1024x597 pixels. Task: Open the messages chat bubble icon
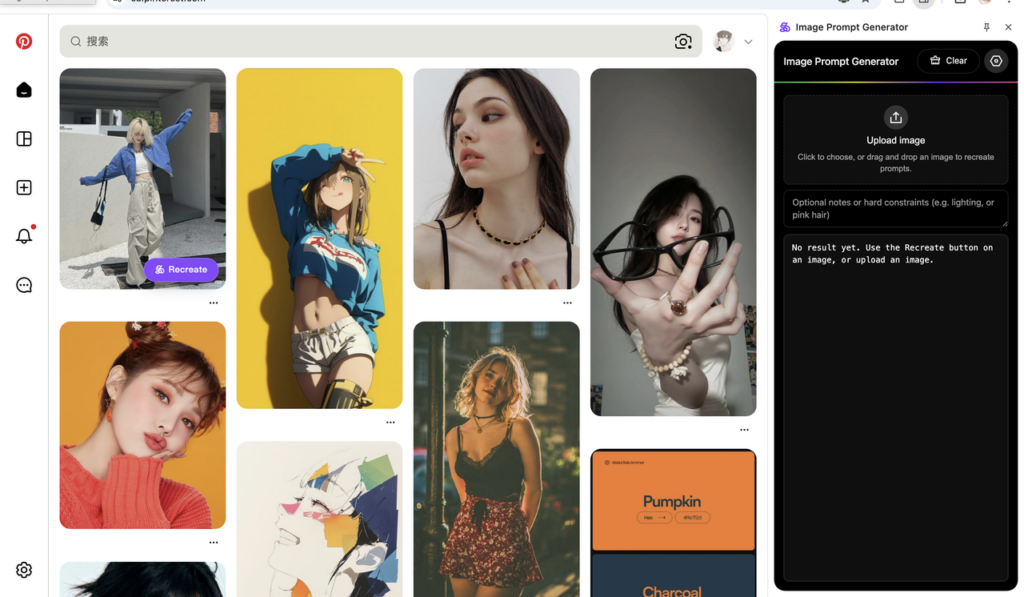point(24,285)
